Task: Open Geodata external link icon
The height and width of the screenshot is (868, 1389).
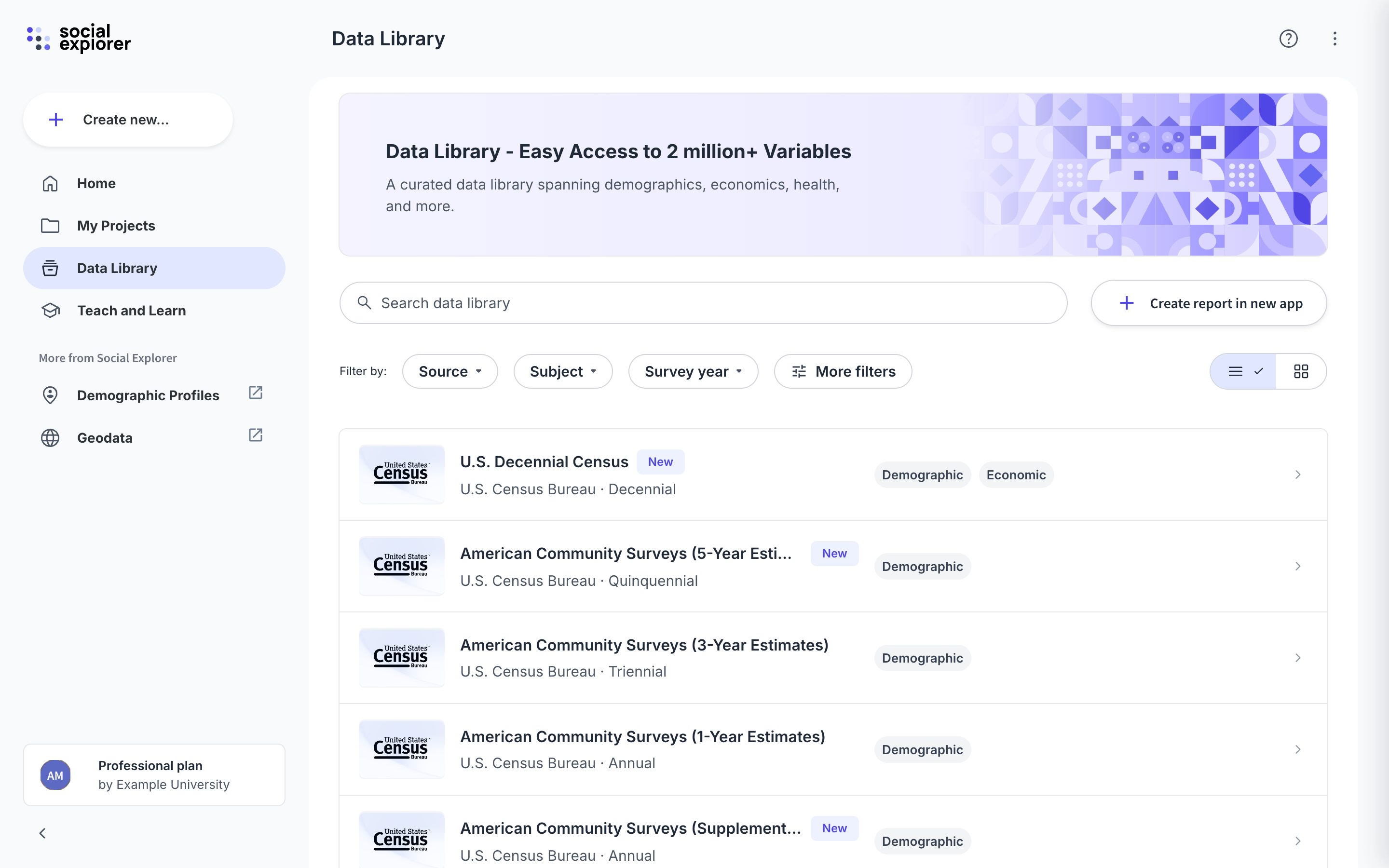Action: (x=256, y=435)
